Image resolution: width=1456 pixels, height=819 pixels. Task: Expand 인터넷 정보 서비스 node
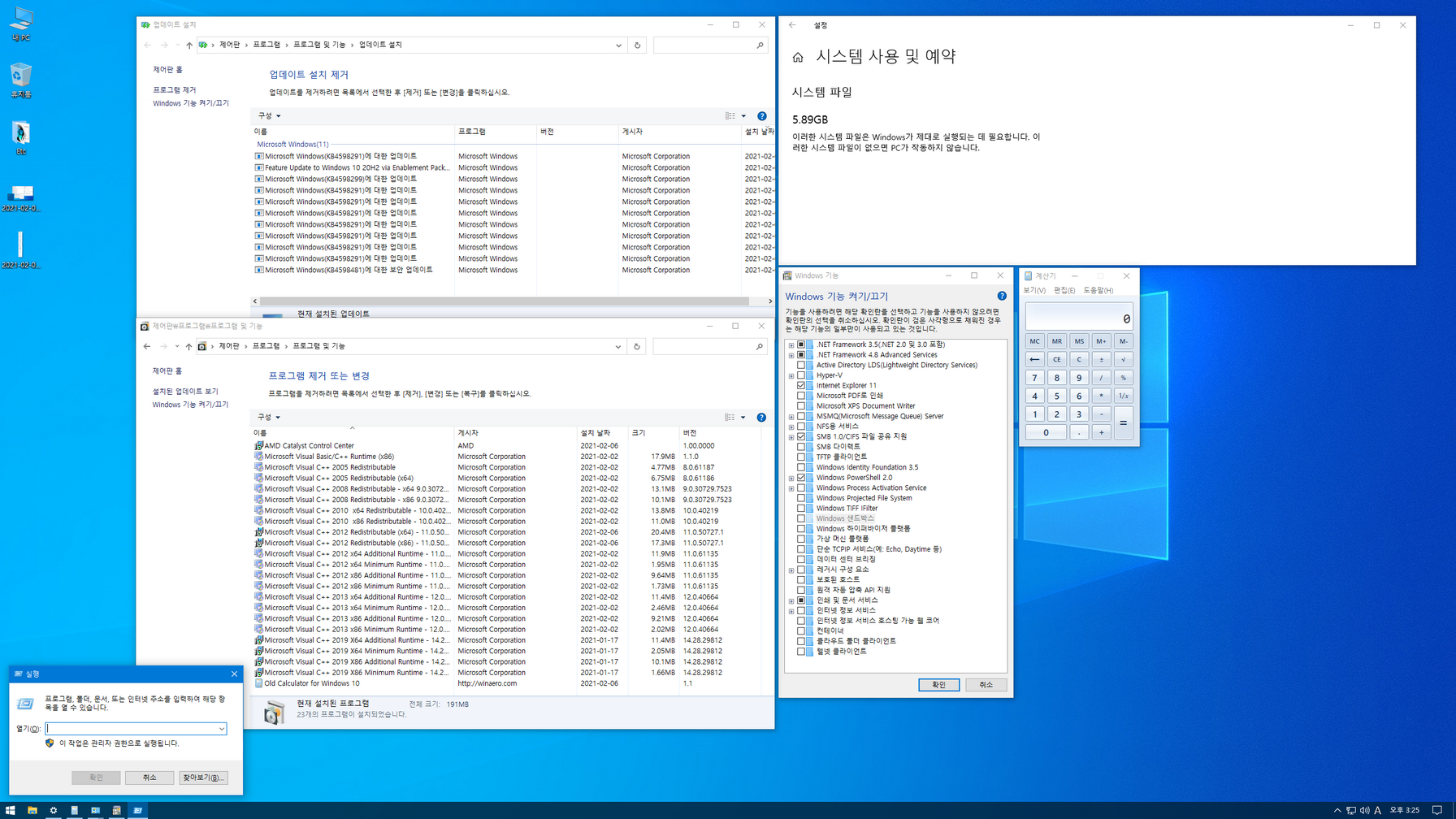[x=791, y=611]
